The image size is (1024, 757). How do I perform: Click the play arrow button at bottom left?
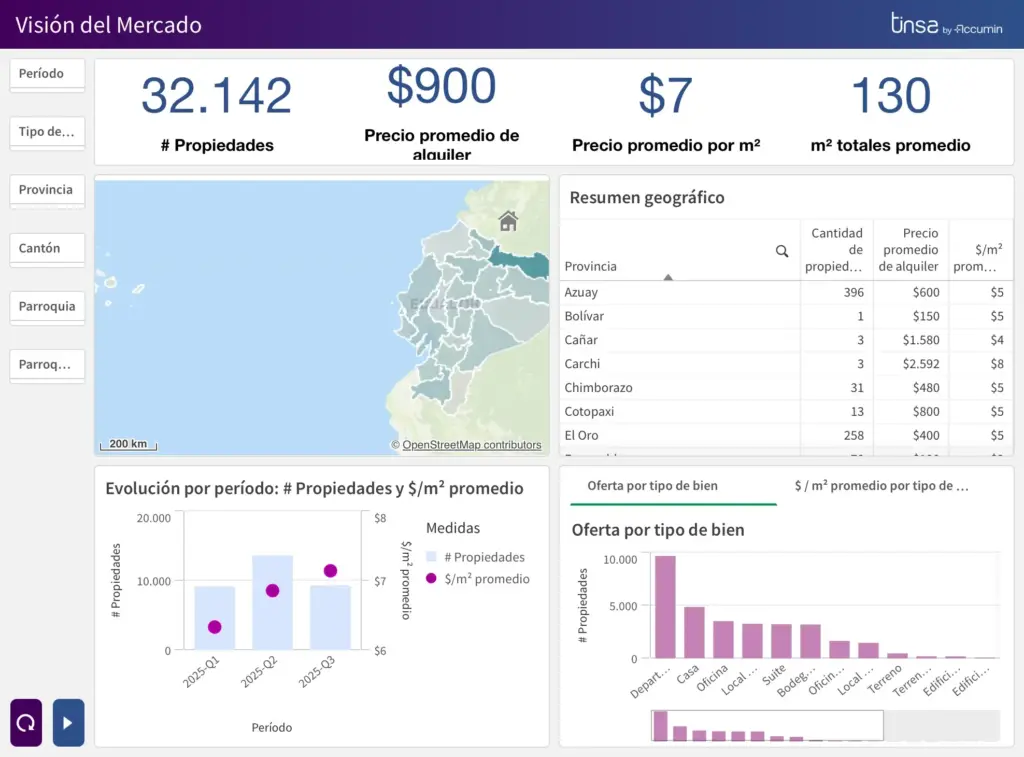tap(68, 722)
